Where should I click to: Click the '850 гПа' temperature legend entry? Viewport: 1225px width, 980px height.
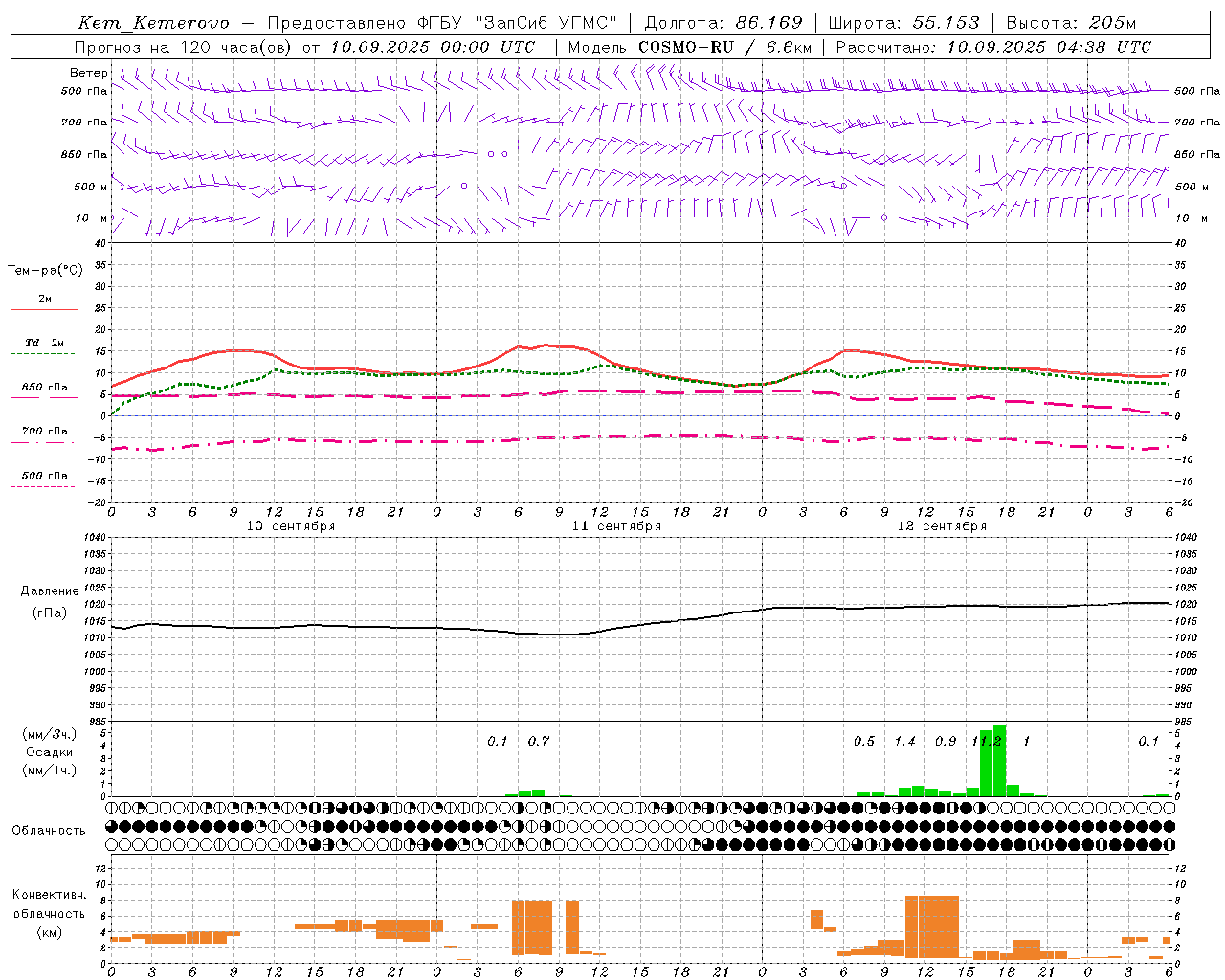coord(44,388)
